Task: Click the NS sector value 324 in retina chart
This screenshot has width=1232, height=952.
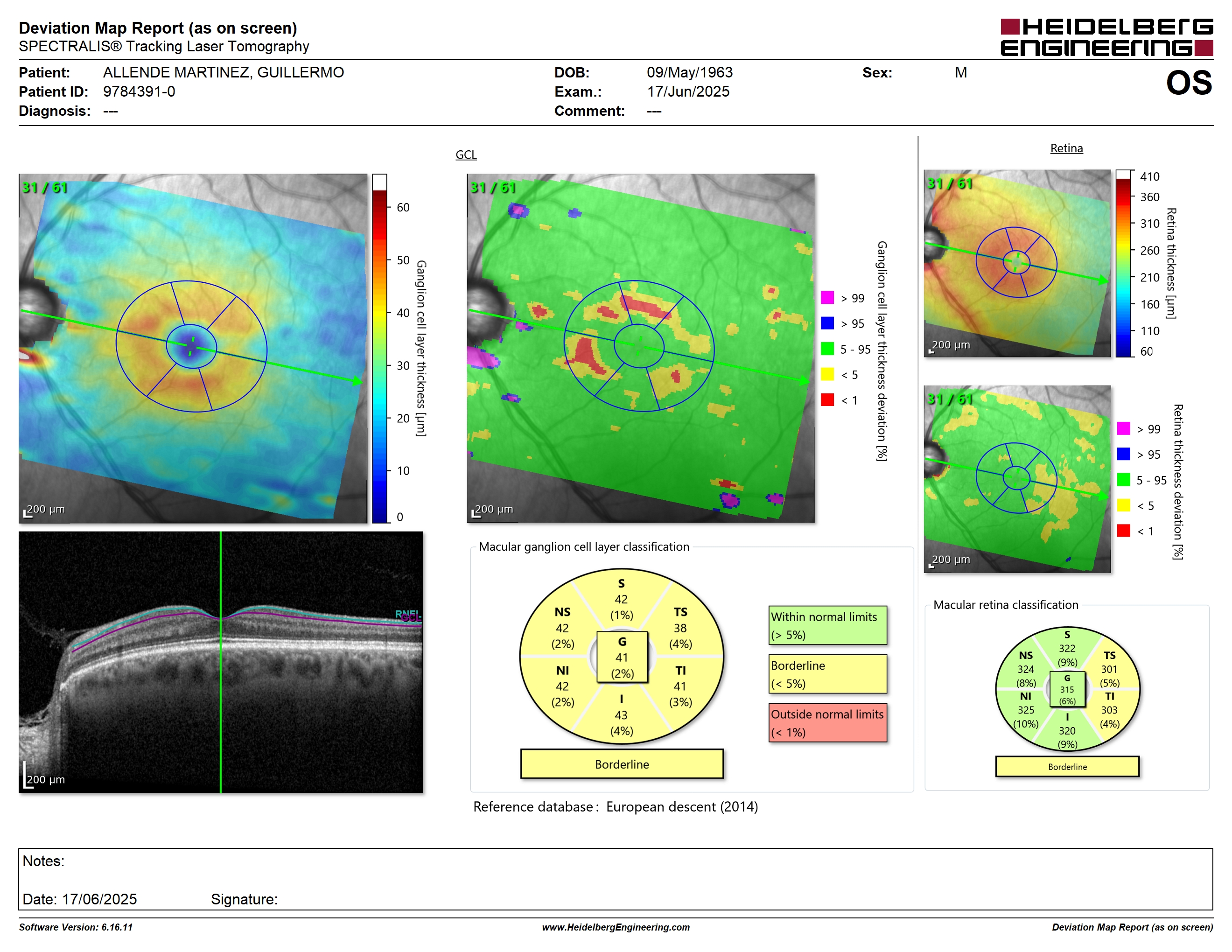Action: point(1026,670)
